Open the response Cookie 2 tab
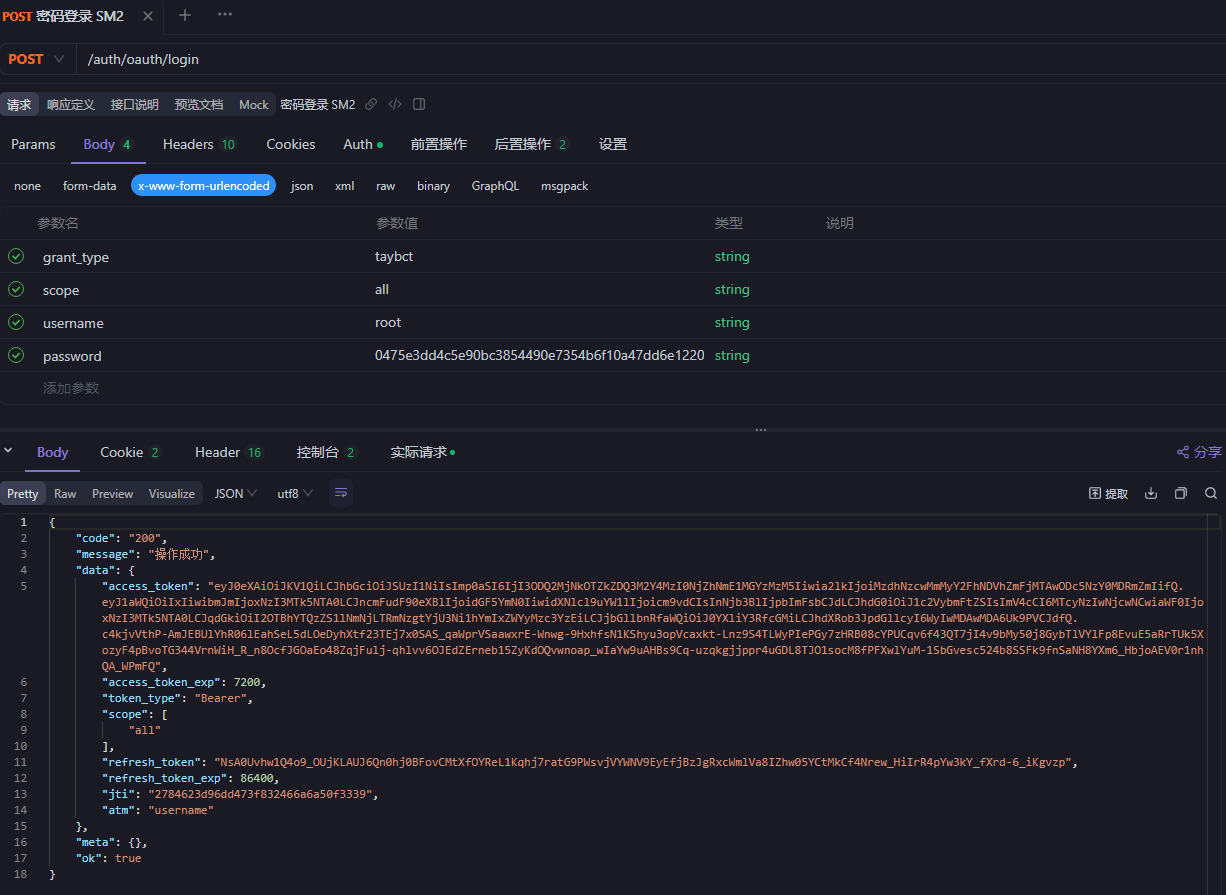1226x895 pixels. pyautogui.click(x=130, y=452)
